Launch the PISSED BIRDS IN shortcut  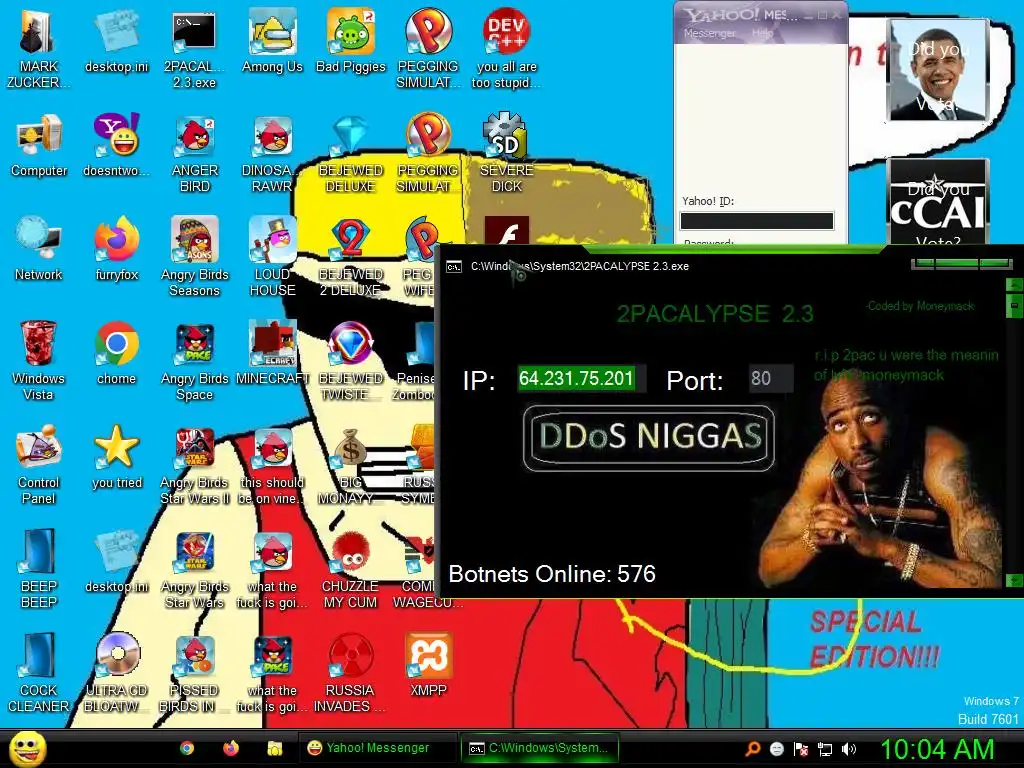(x=194, y=673)
